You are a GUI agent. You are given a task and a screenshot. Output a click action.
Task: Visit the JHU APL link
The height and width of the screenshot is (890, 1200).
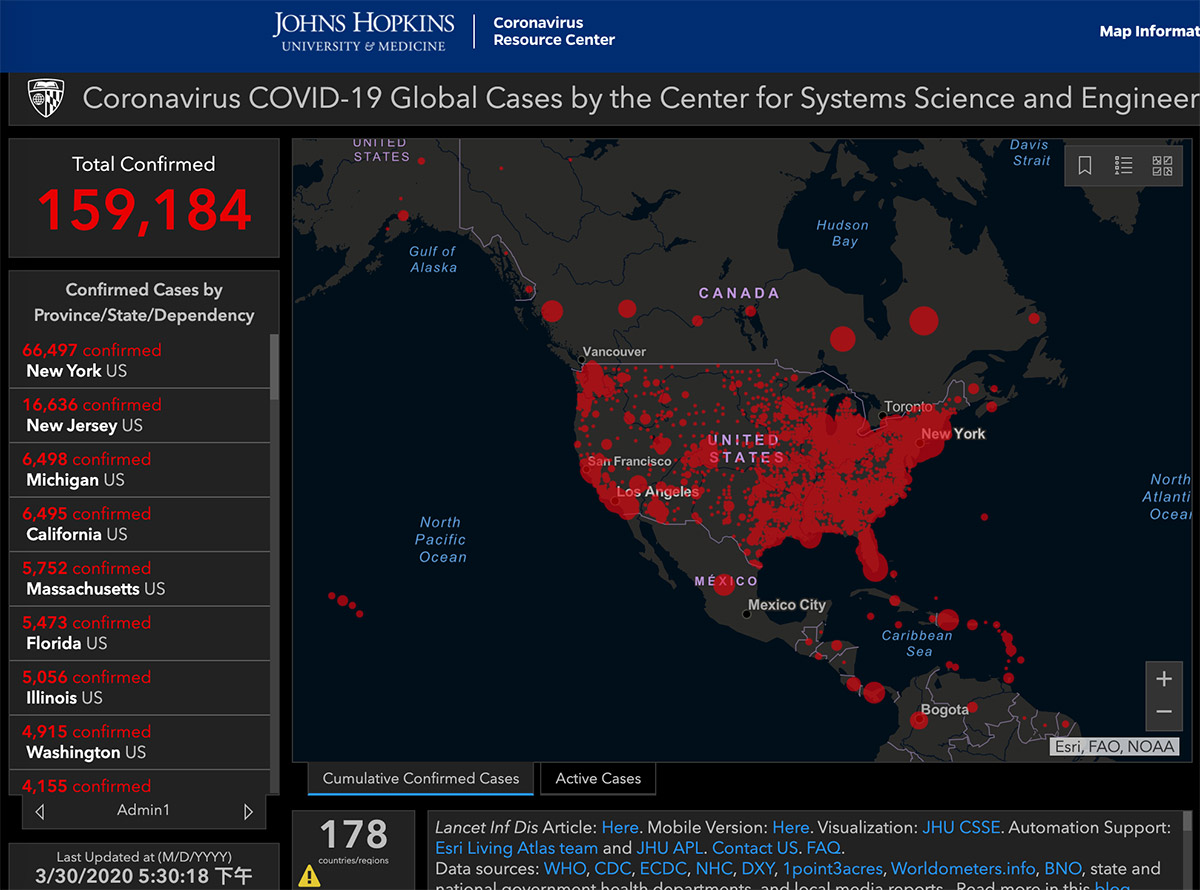670,848
